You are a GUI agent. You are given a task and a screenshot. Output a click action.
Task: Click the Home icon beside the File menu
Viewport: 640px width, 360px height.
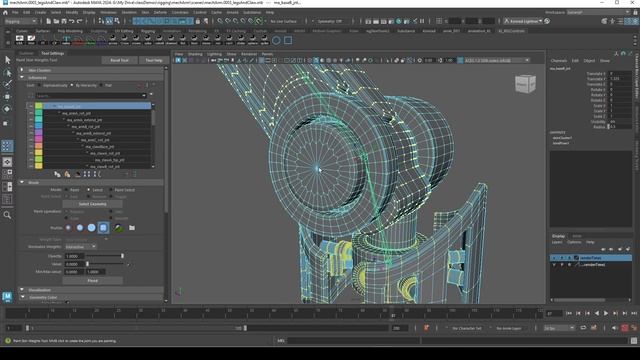[5, 12]
